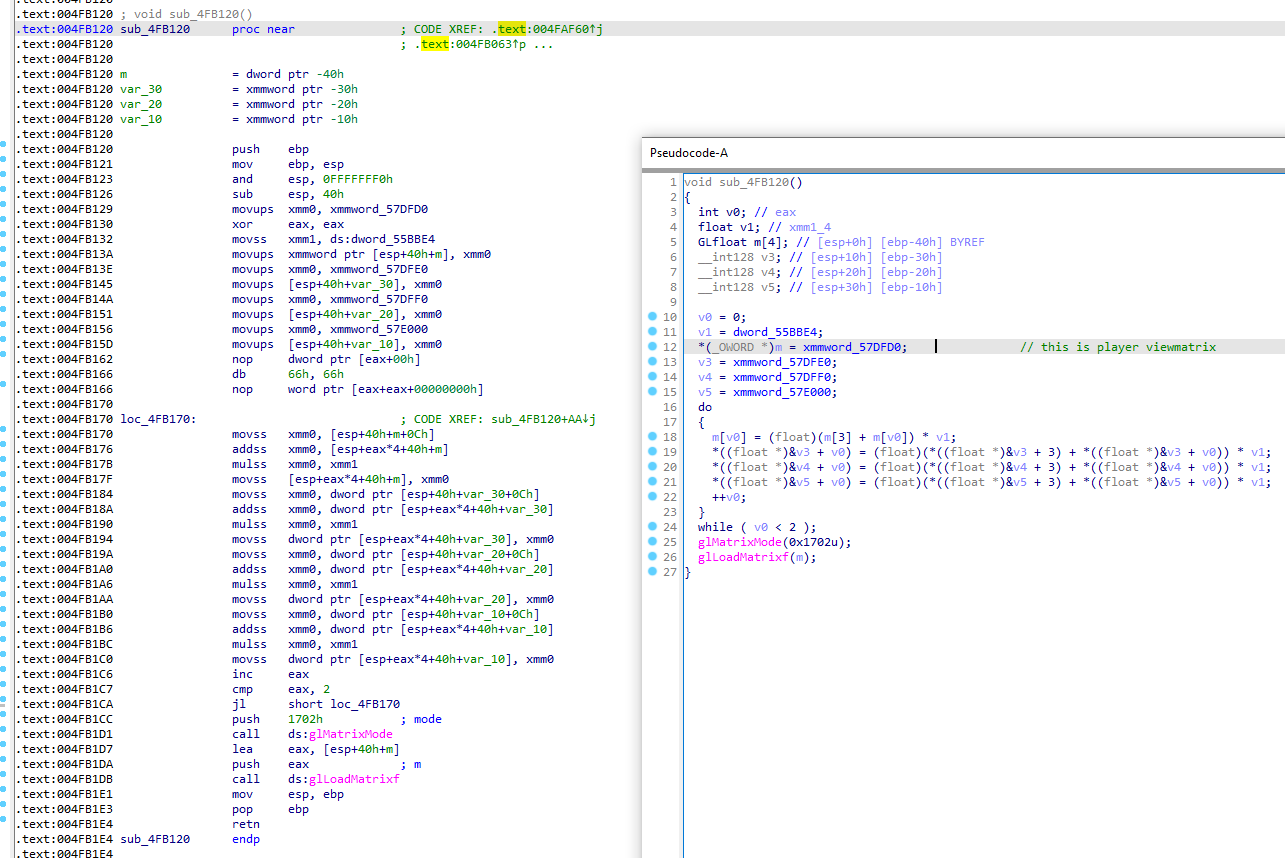The height and width of the screenshot is (858, 1285).
Task: Toggle breakpoint dot on pseudocode line 12
Action: 653,347
